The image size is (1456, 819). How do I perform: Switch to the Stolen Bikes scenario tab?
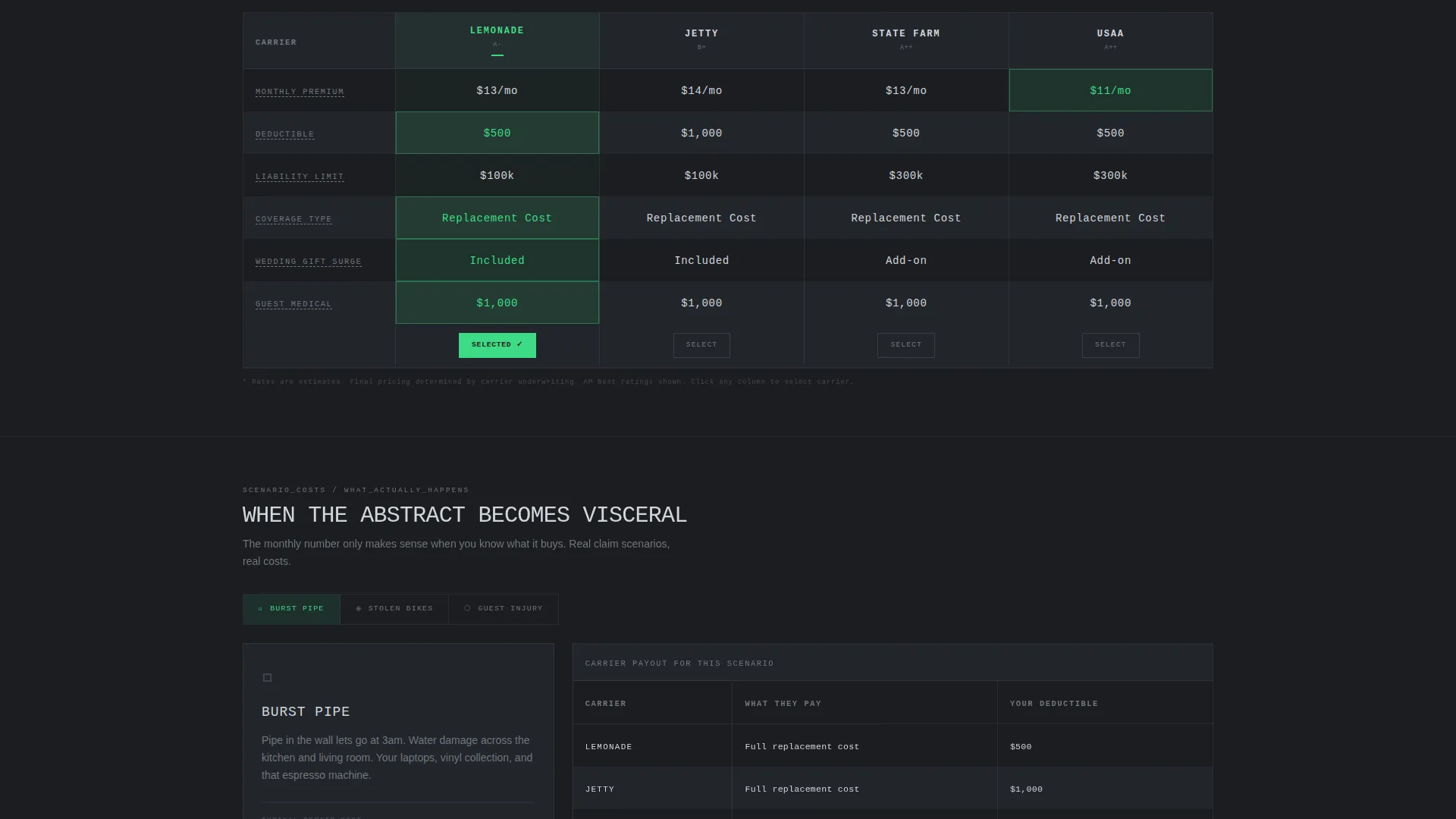[x=394, y=609]
